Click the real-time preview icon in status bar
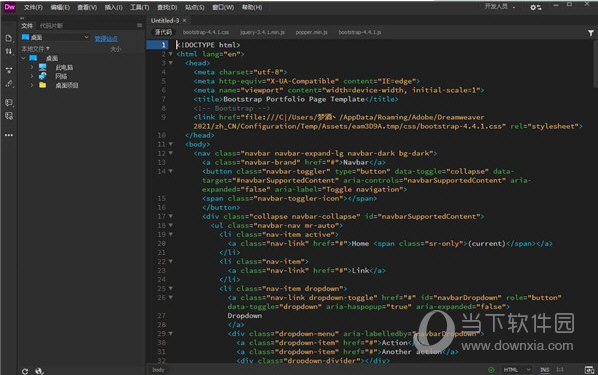 (589, 370)
